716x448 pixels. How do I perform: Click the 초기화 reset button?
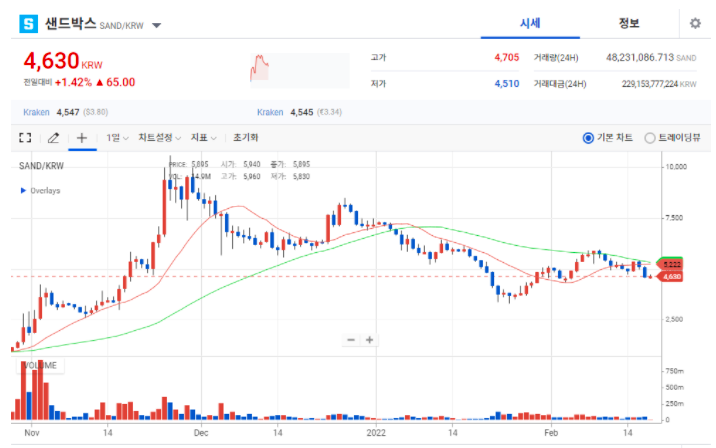point(245,137)
